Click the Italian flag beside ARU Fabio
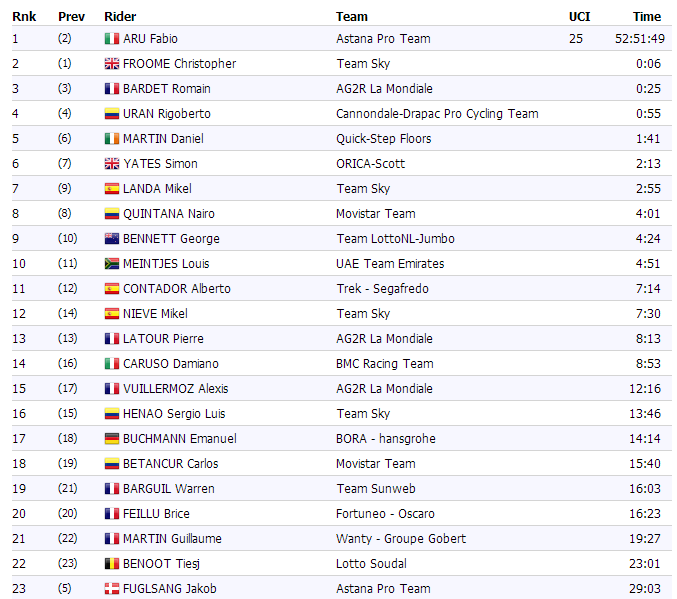 coord(112,39)
